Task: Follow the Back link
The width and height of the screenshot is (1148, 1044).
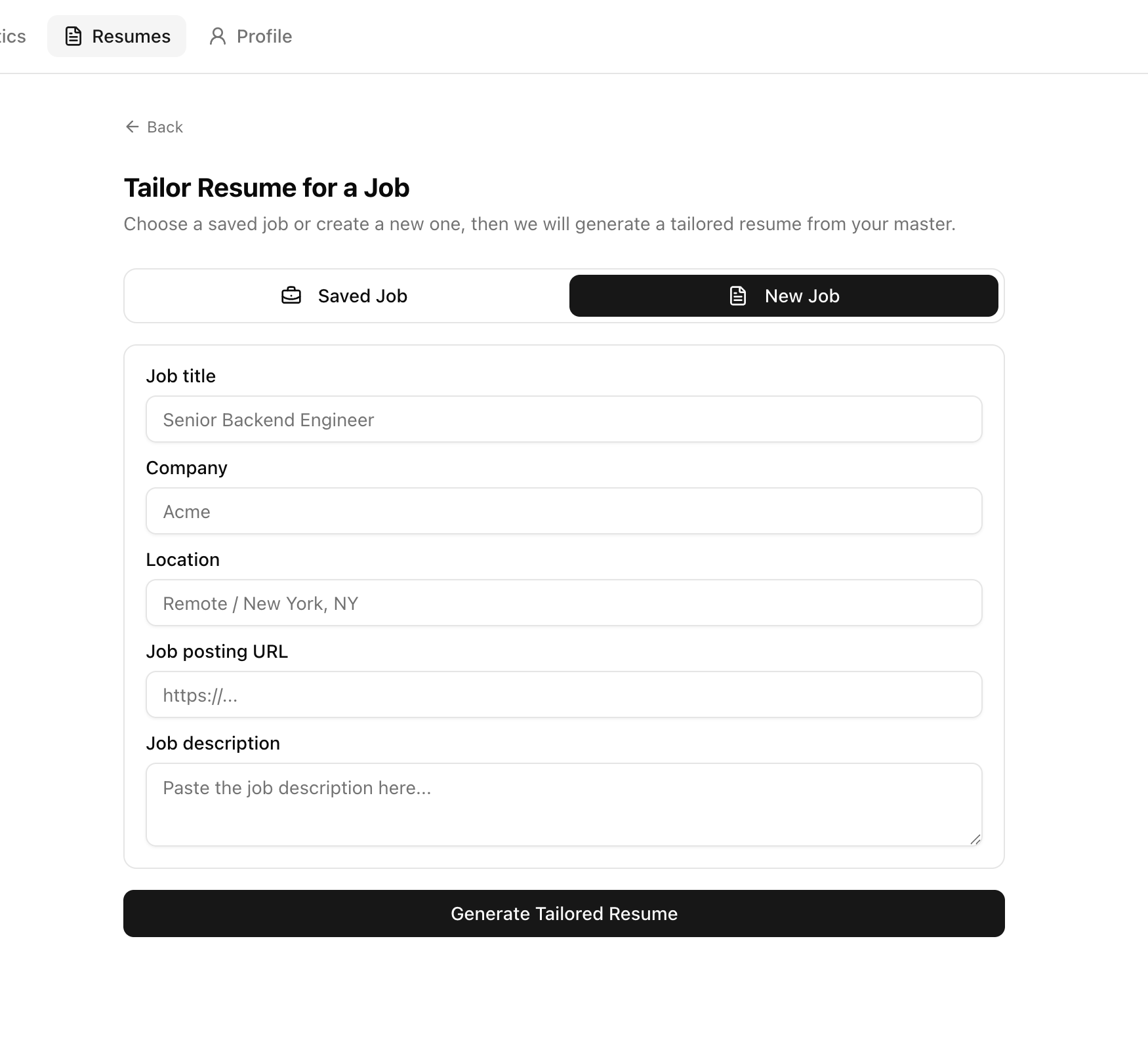Action: 155,127
